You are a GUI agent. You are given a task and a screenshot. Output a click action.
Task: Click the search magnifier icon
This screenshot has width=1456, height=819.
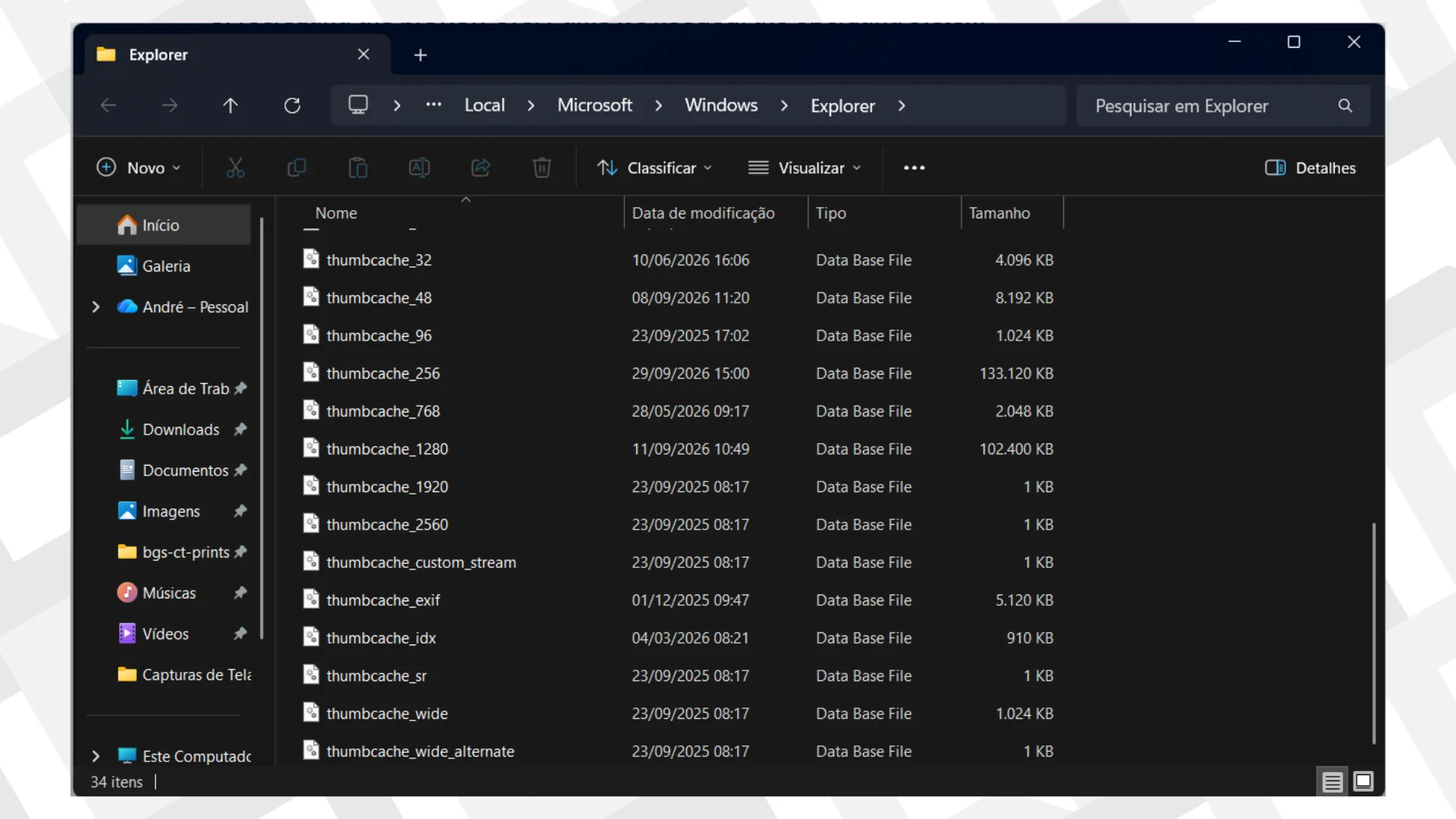tap(1345, 105)
